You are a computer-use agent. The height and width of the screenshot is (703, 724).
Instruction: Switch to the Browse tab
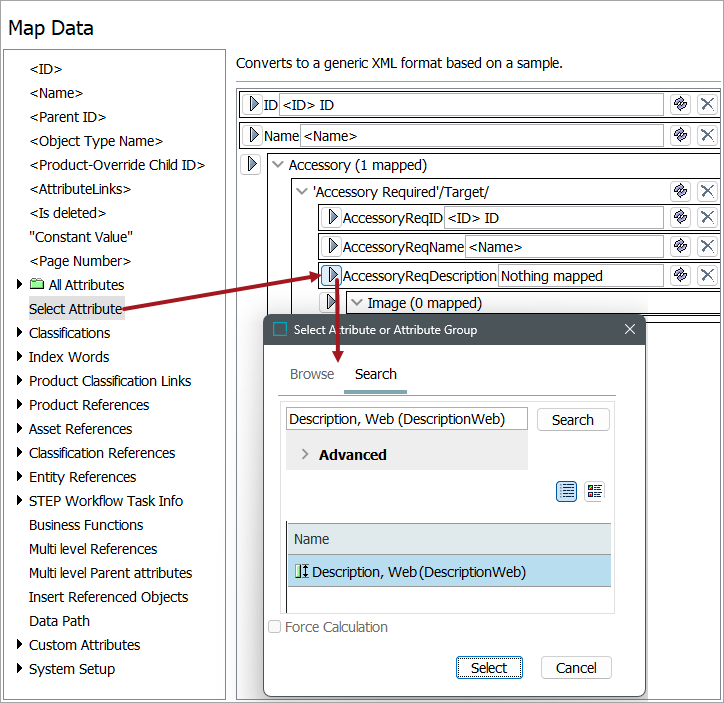click(312, 374)
